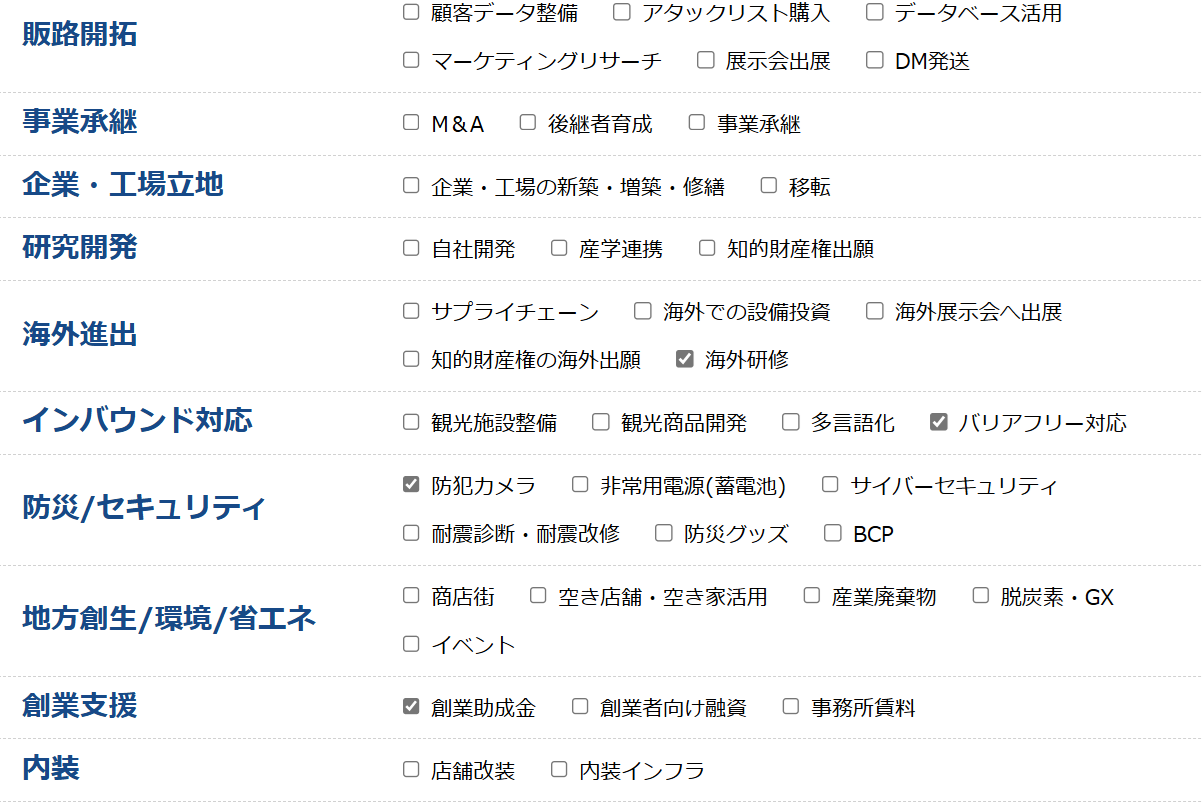Tick the BCP checkbox

coord(833,533)
